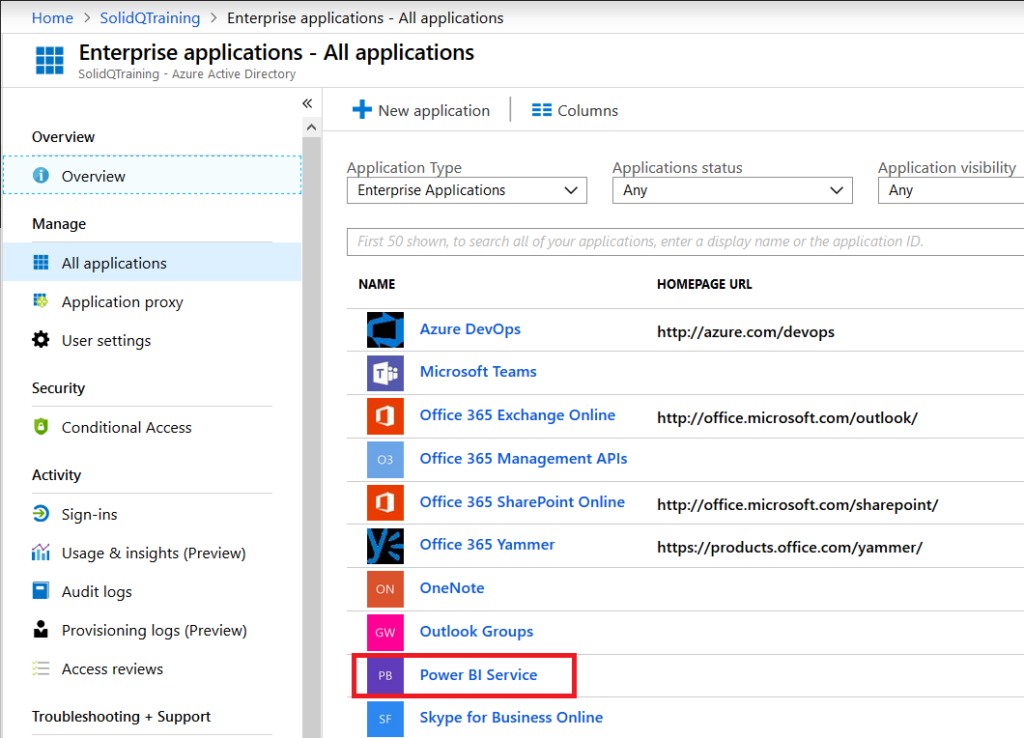
Task: Click the Power BI Service PB icon
Action: 385,675
